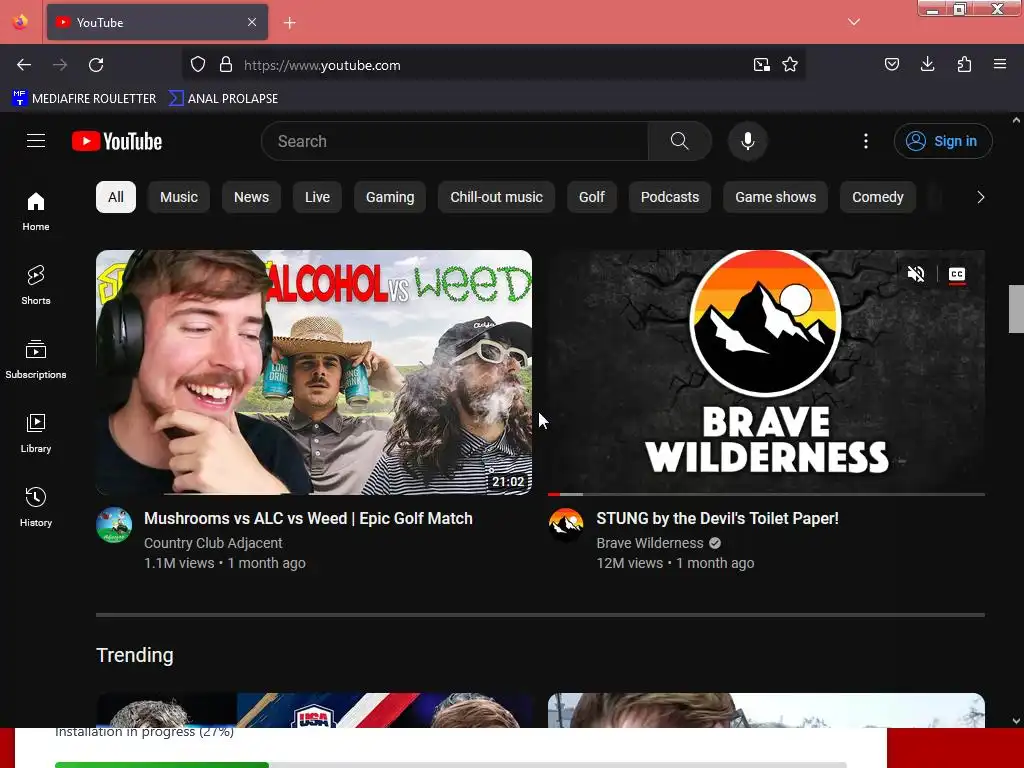The image size is (1024, 768).
Task: Click the search magnifier button
Action: click(679, 141)
